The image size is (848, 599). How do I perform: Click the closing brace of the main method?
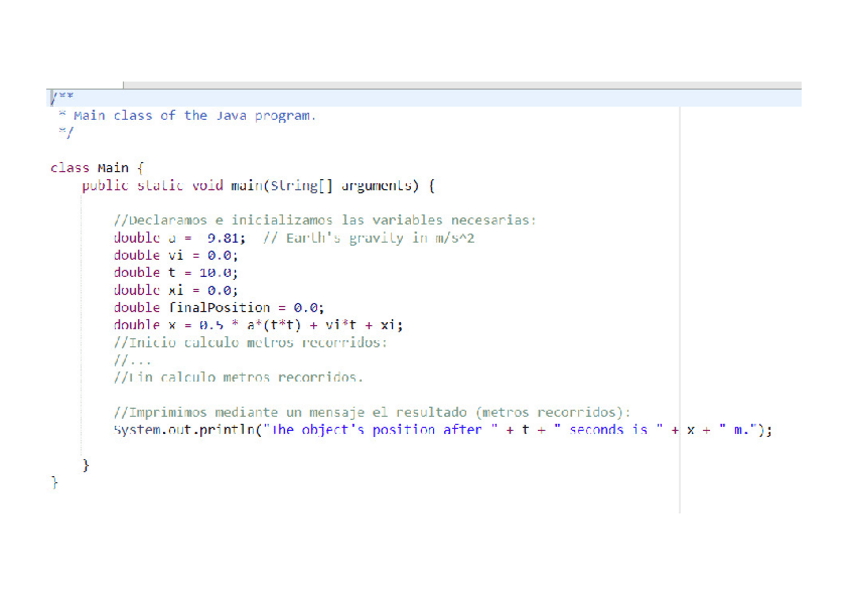click(x=86, y=464)
